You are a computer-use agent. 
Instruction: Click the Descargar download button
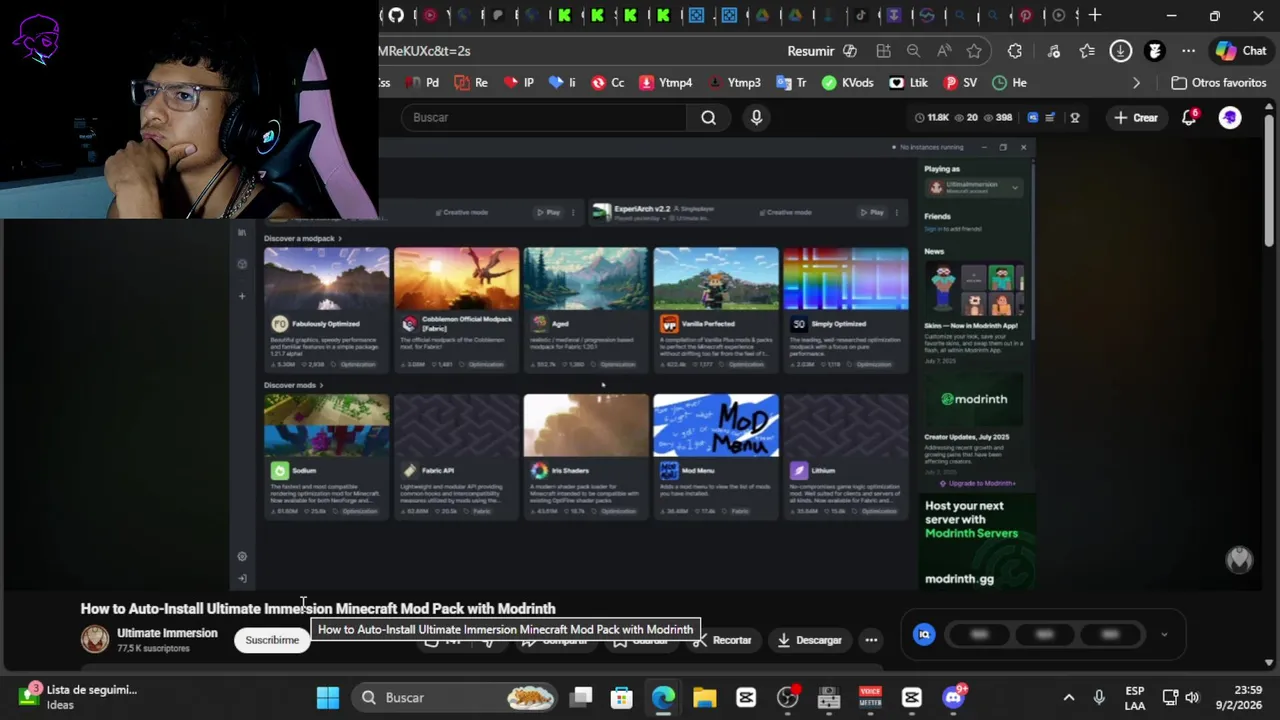pos(810,641)
